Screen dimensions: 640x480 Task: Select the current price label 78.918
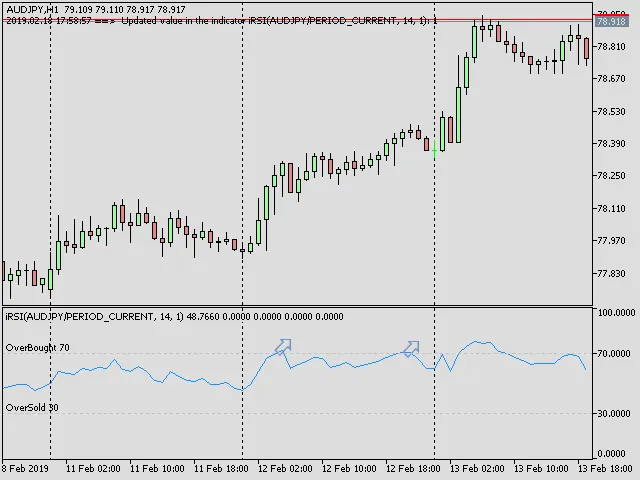[611, 21]
